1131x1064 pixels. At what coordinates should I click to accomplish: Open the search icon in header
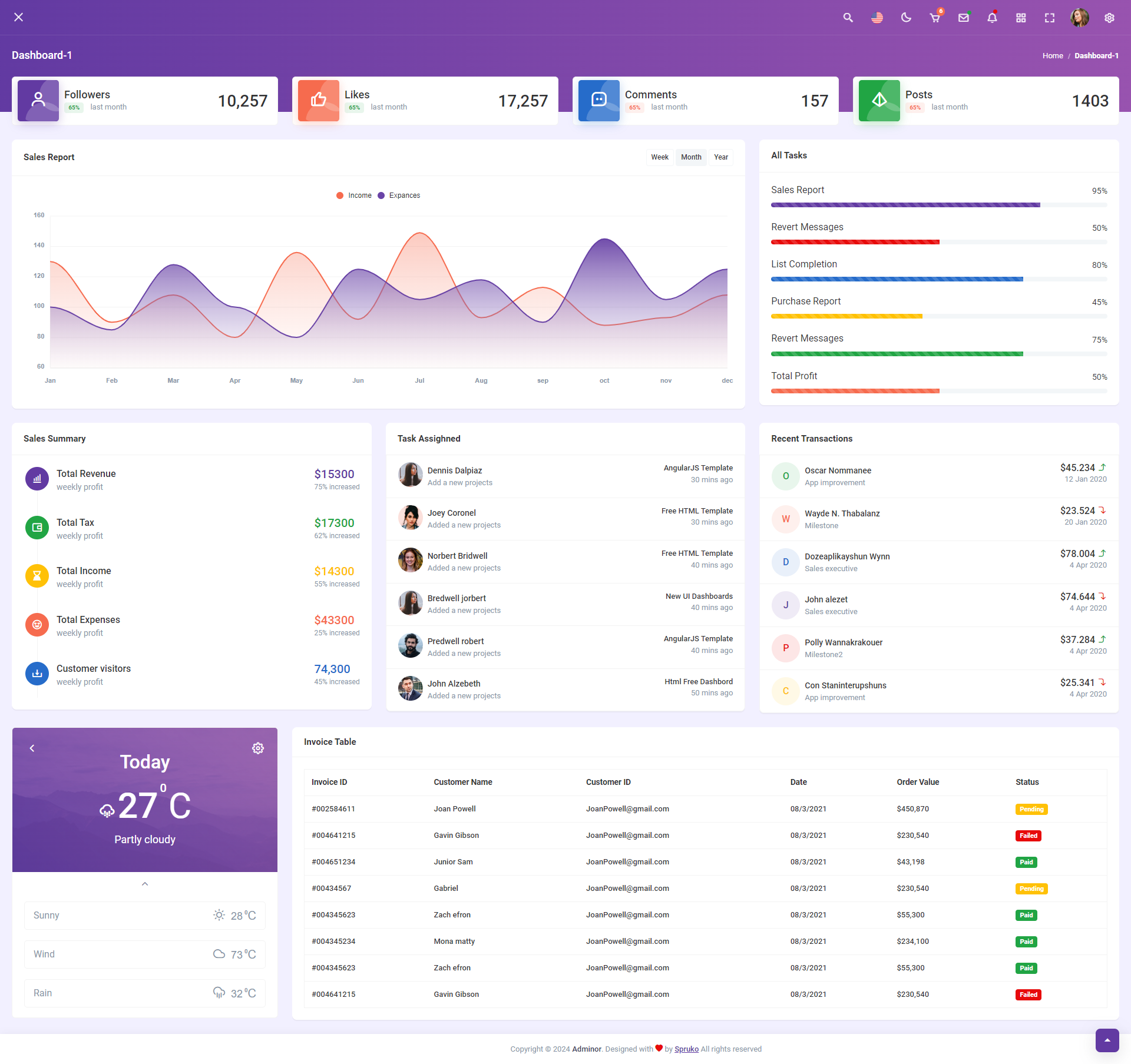click(x=848, y=18)
